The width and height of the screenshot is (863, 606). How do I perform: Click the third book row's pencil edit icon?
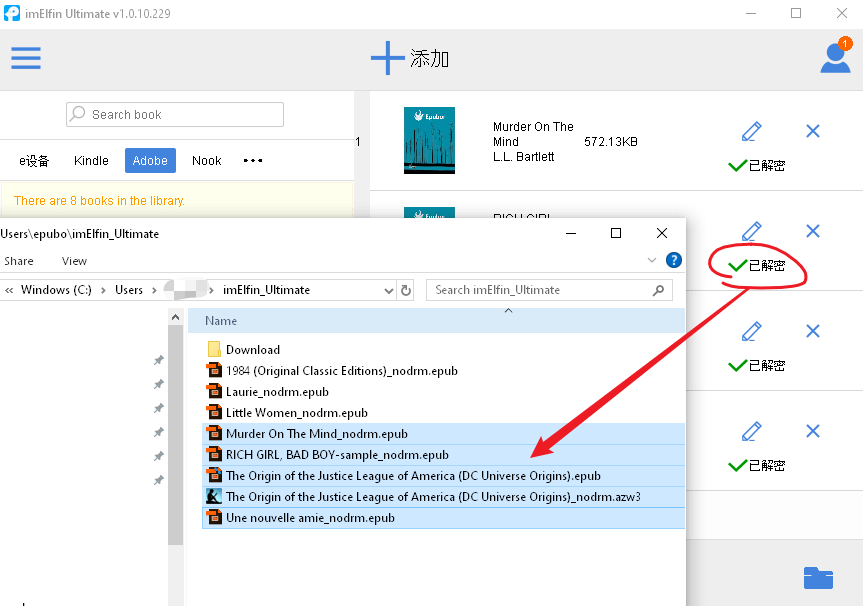coord(751,331)
